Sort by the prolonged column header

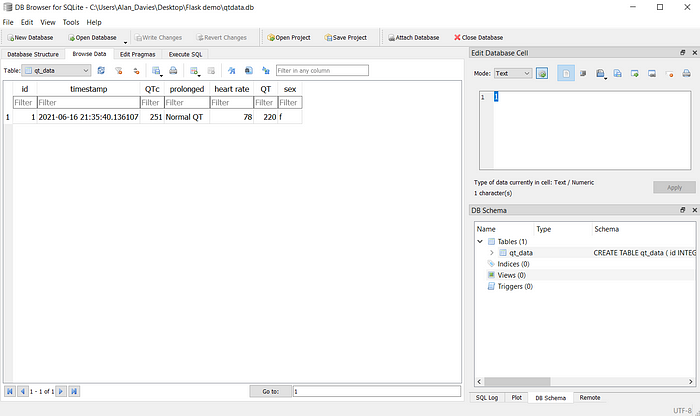pos(187,89)
